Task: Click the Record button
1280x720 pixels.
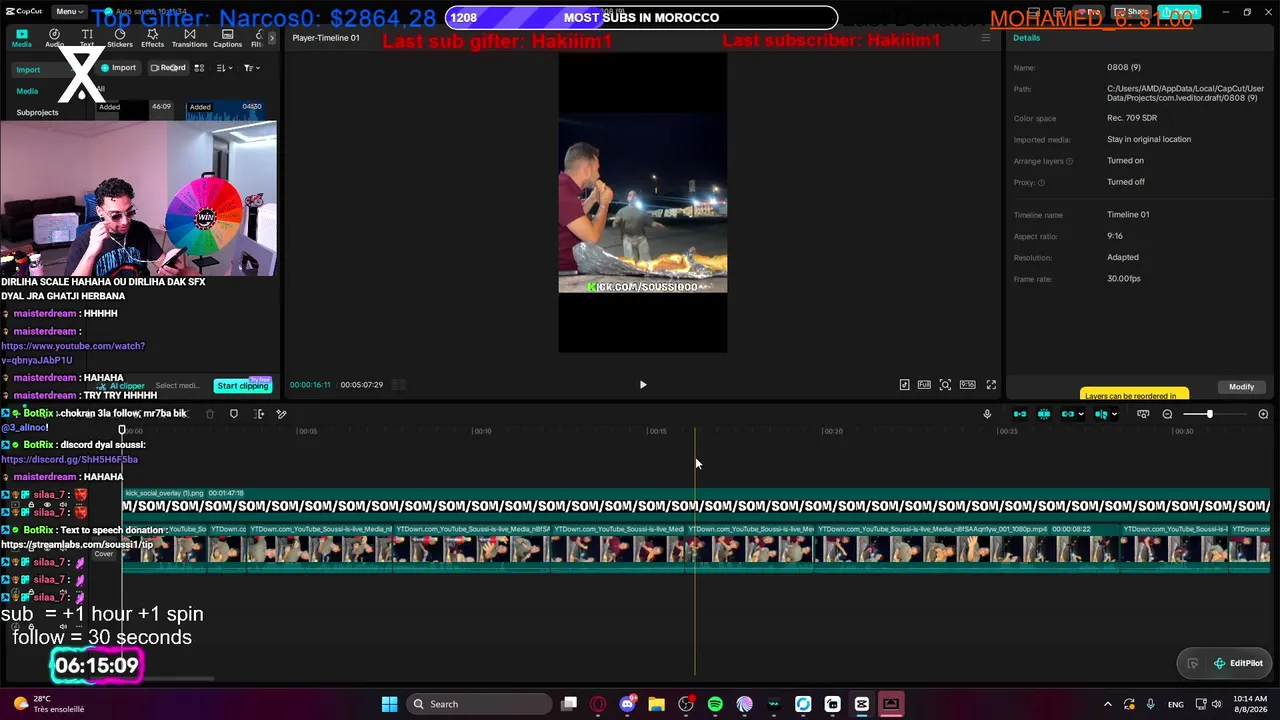Action: pyautogui.click(x=168, y=68)
